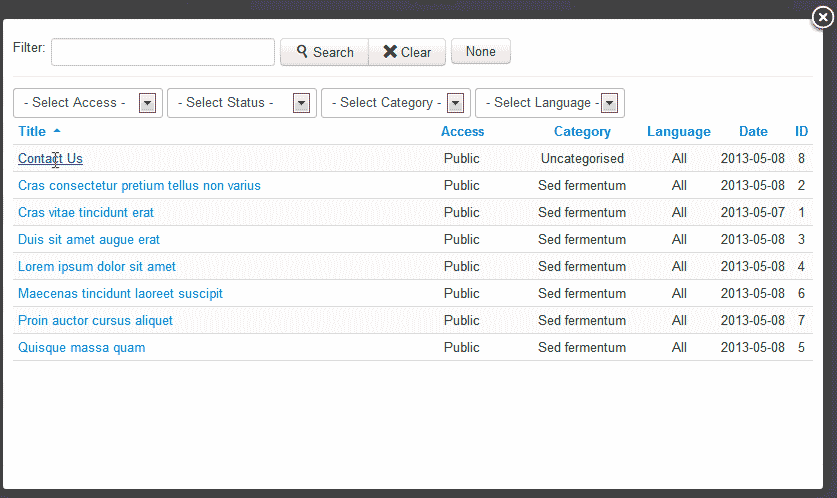Viewport: 837px width, 498px height.
Task: Click the None button
Action: pos(480,51)
